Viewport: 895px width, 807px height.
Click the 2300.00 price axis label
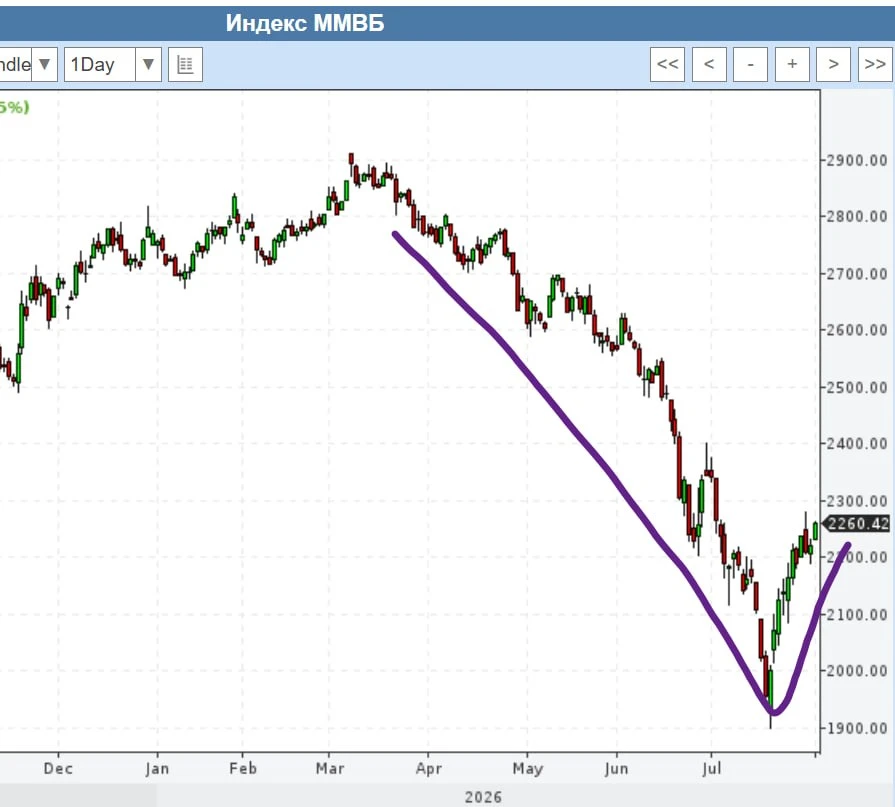click(857, 501)
